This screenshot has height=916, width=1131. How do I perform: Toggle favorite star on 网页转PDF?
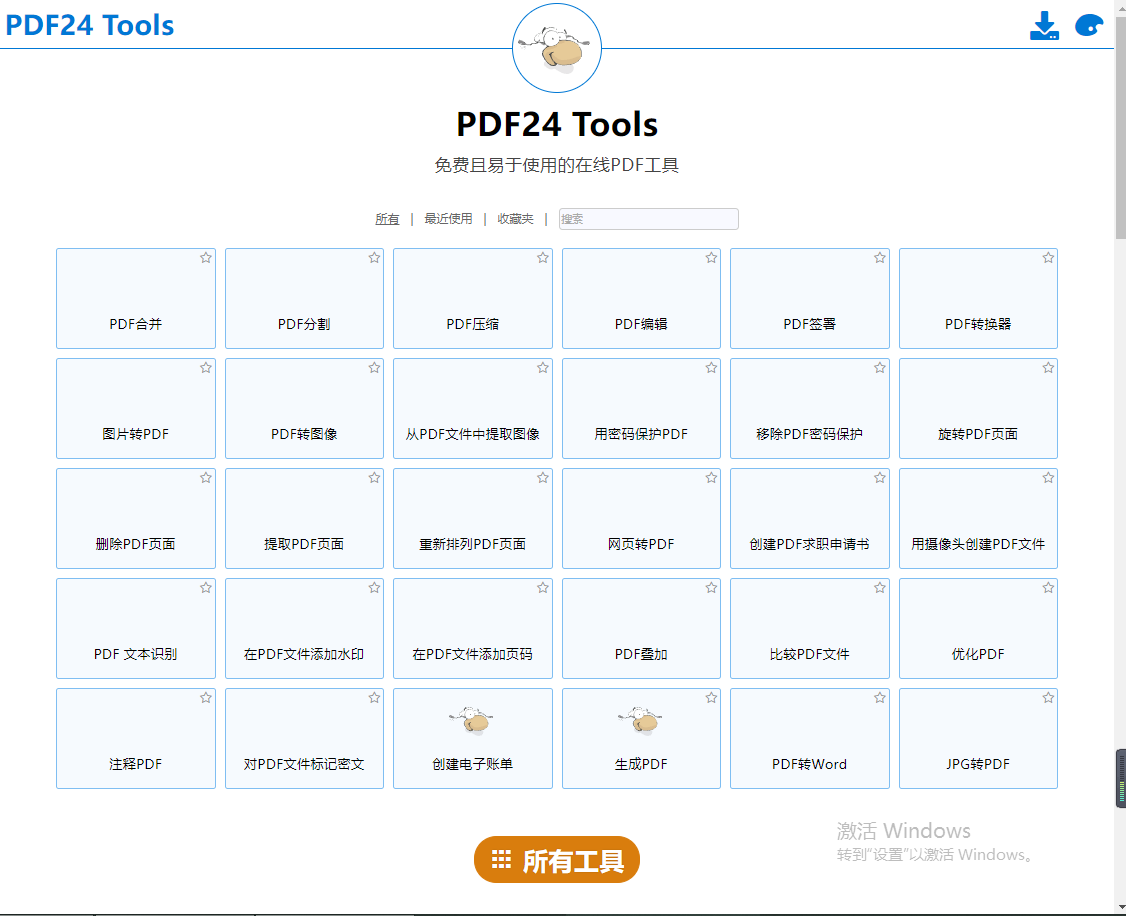tap(711, 477)
